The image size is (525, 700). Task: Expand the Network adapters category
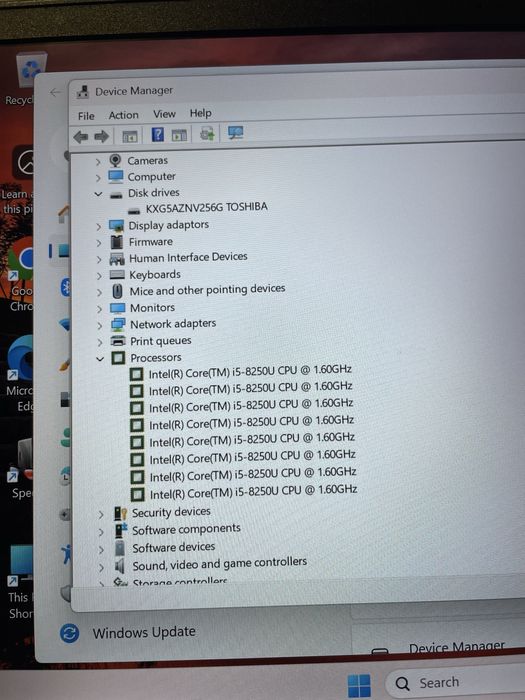pyautogui.click(x=100, y=325)
